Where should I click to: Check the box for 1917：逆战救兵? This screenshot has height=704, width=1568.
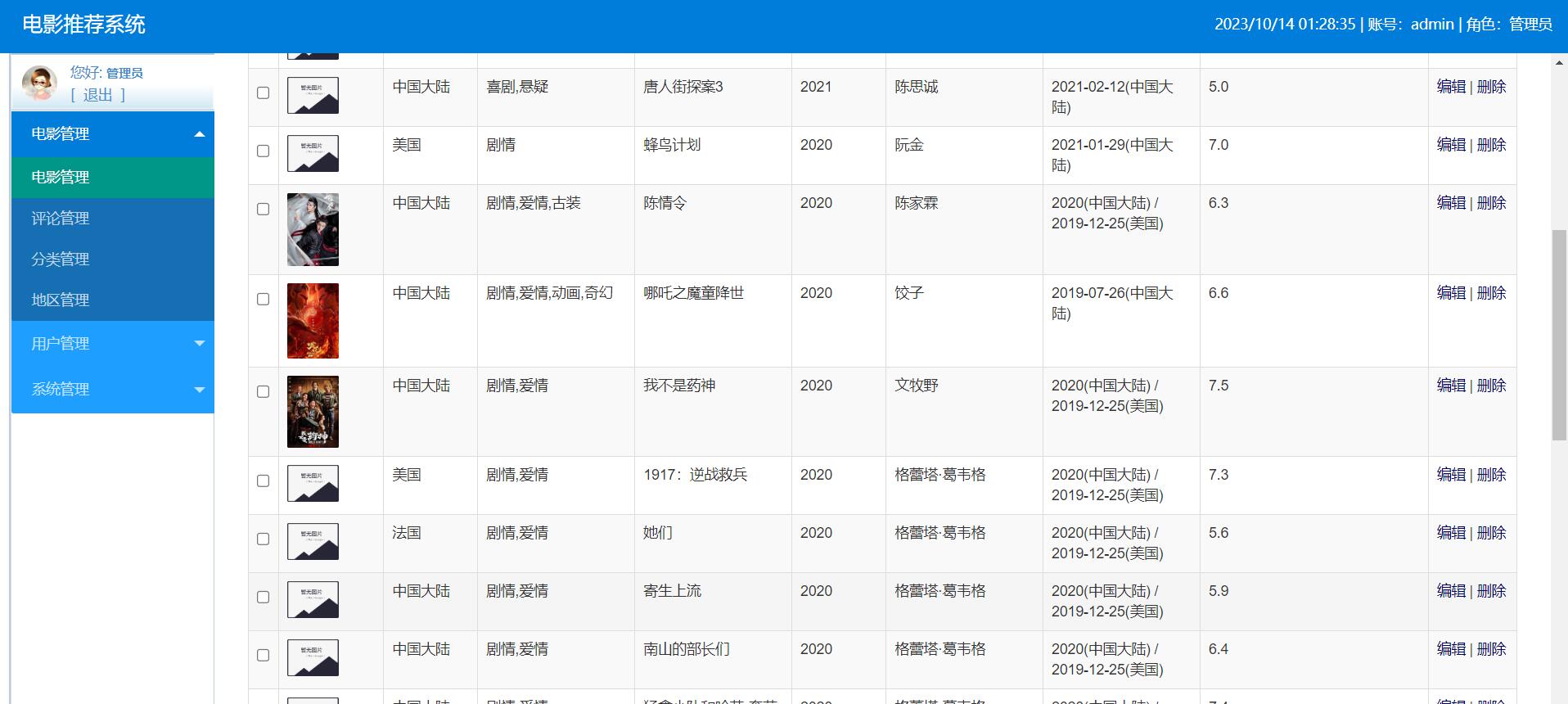pos(264,481)
